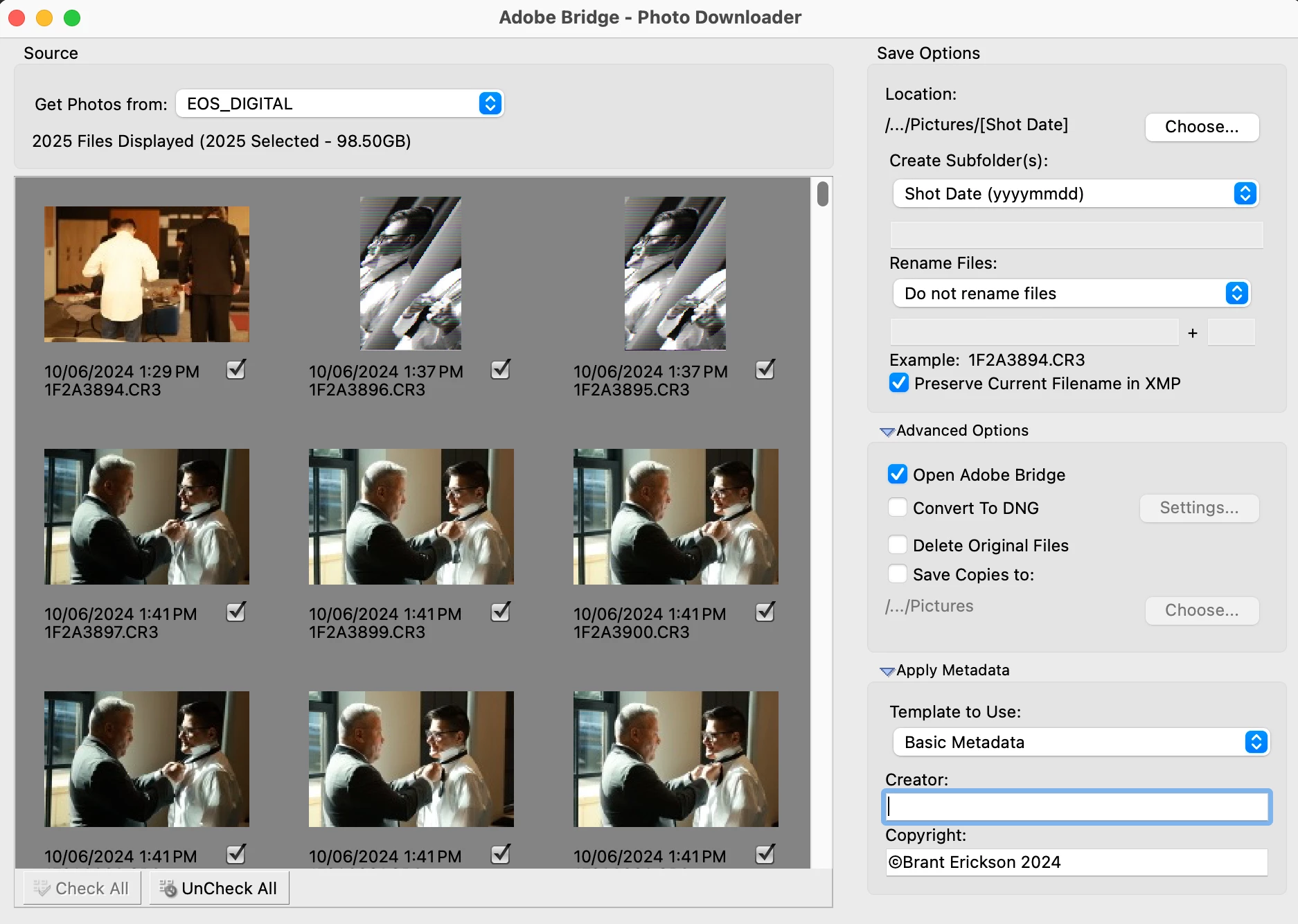Click the custom subfolder name field
The image size is (1298, 924).
pos(1076,236)
